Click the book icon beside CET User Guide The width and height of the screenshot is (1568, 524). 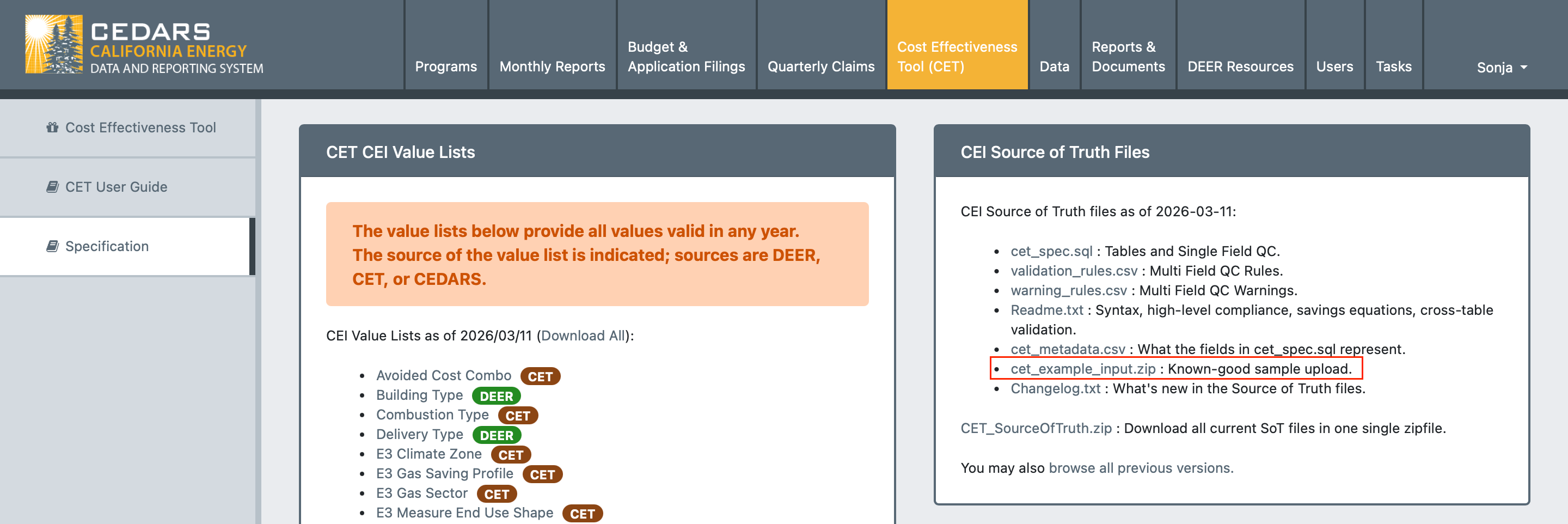(x=52, y=186)
